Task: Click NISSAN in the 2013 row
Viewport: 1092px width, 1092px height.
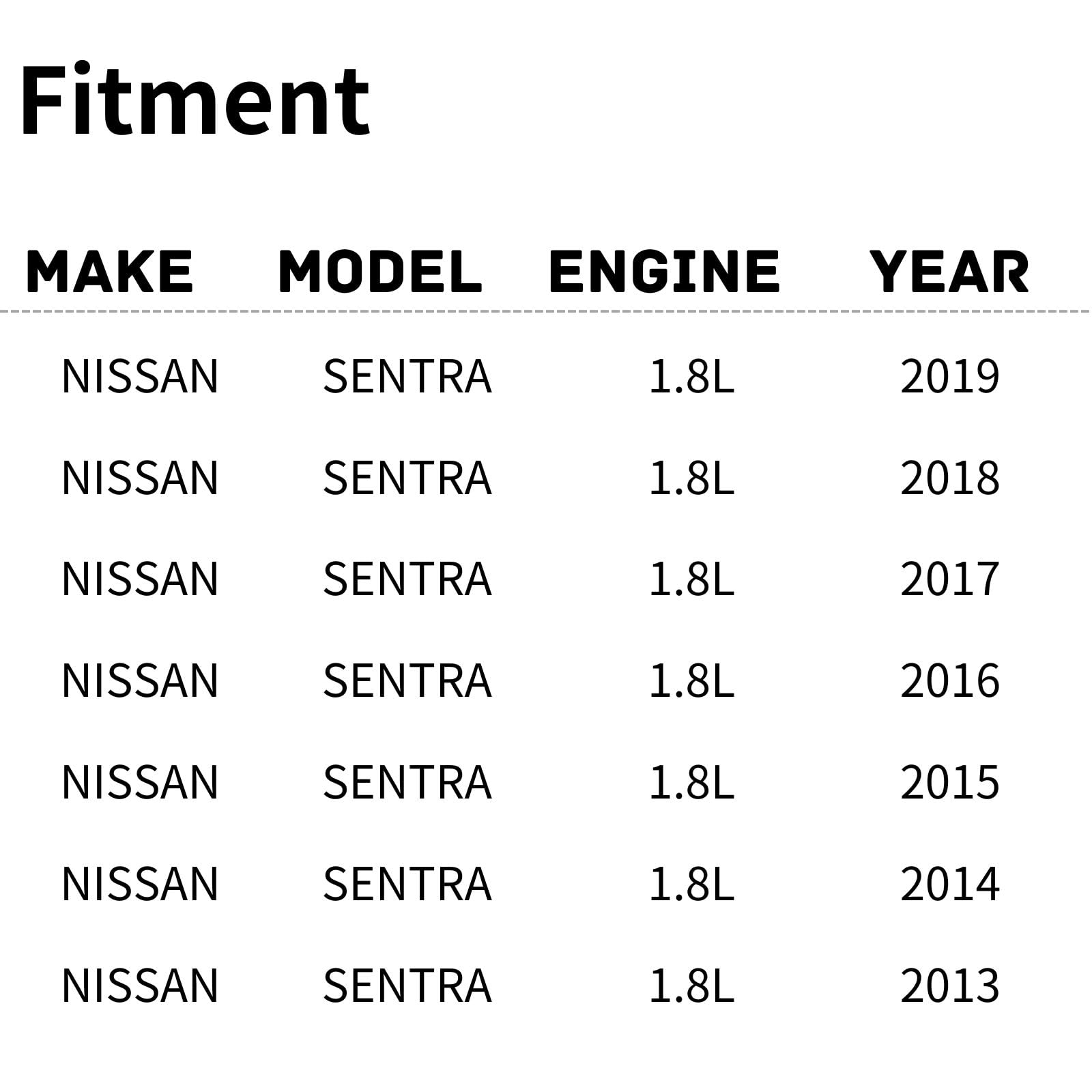Action: click(140, 986)
